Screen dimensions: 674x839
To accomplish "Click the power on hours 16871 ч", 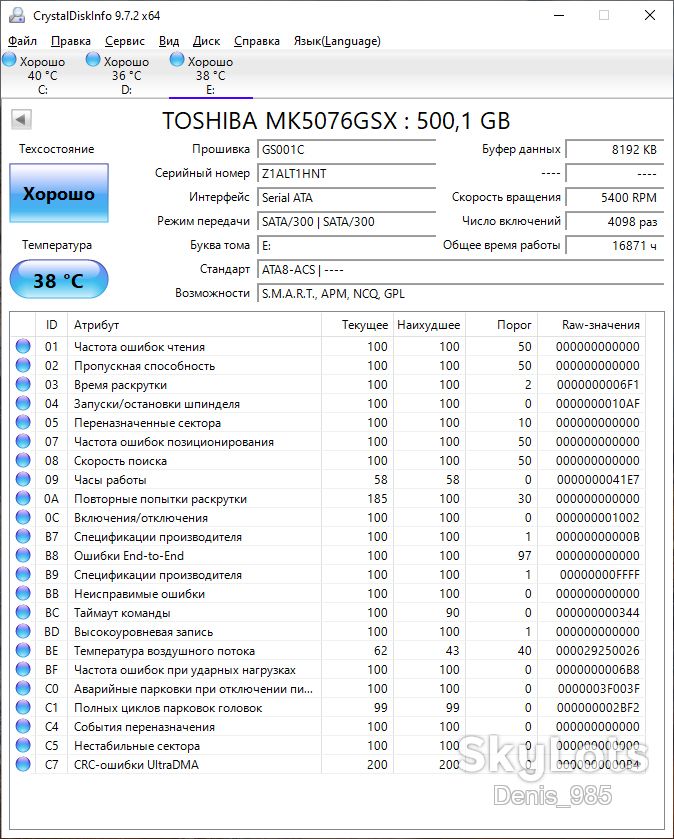I will [615, 246].
